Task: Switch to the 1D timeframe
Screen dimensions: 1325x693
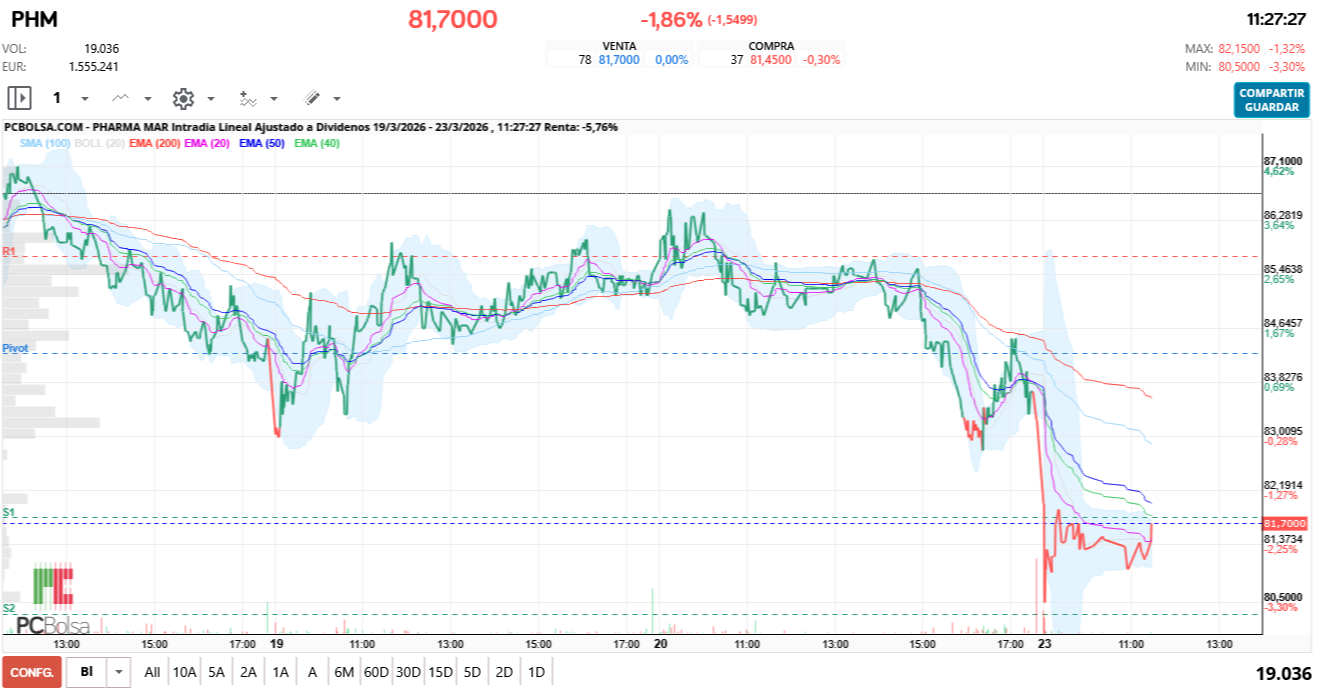Action: pos(535,673)
